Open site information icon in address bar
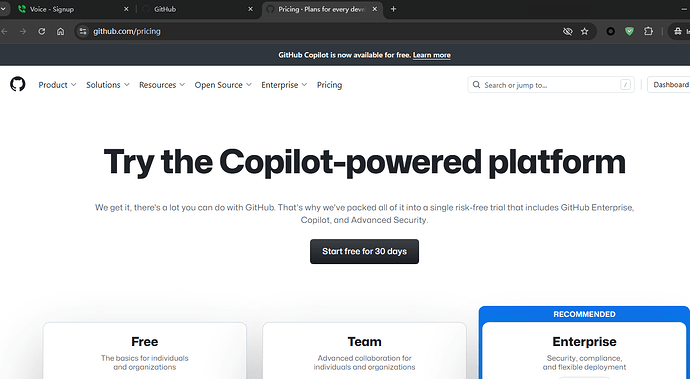 click(x=83, y=31)
